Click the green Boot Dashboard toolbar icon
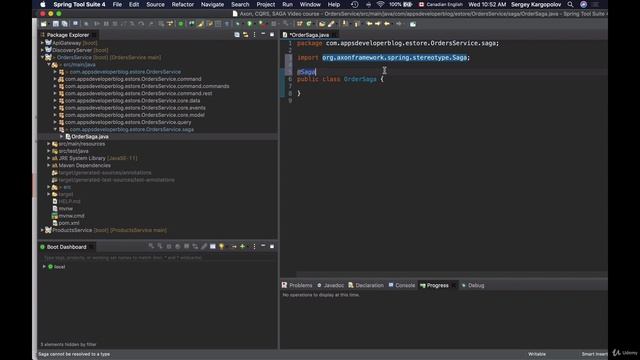 [181, 24]
